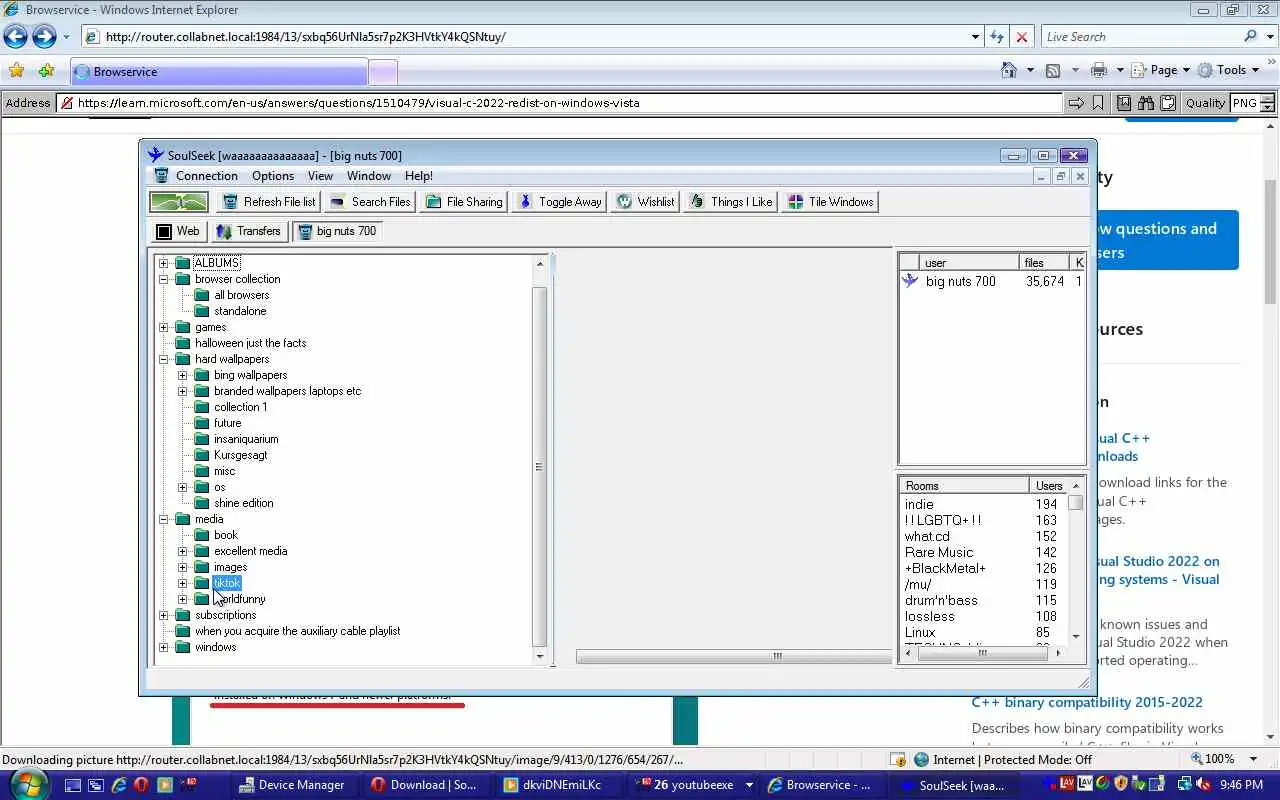Click the Browservice Go arrow icon

point(1075,103)
